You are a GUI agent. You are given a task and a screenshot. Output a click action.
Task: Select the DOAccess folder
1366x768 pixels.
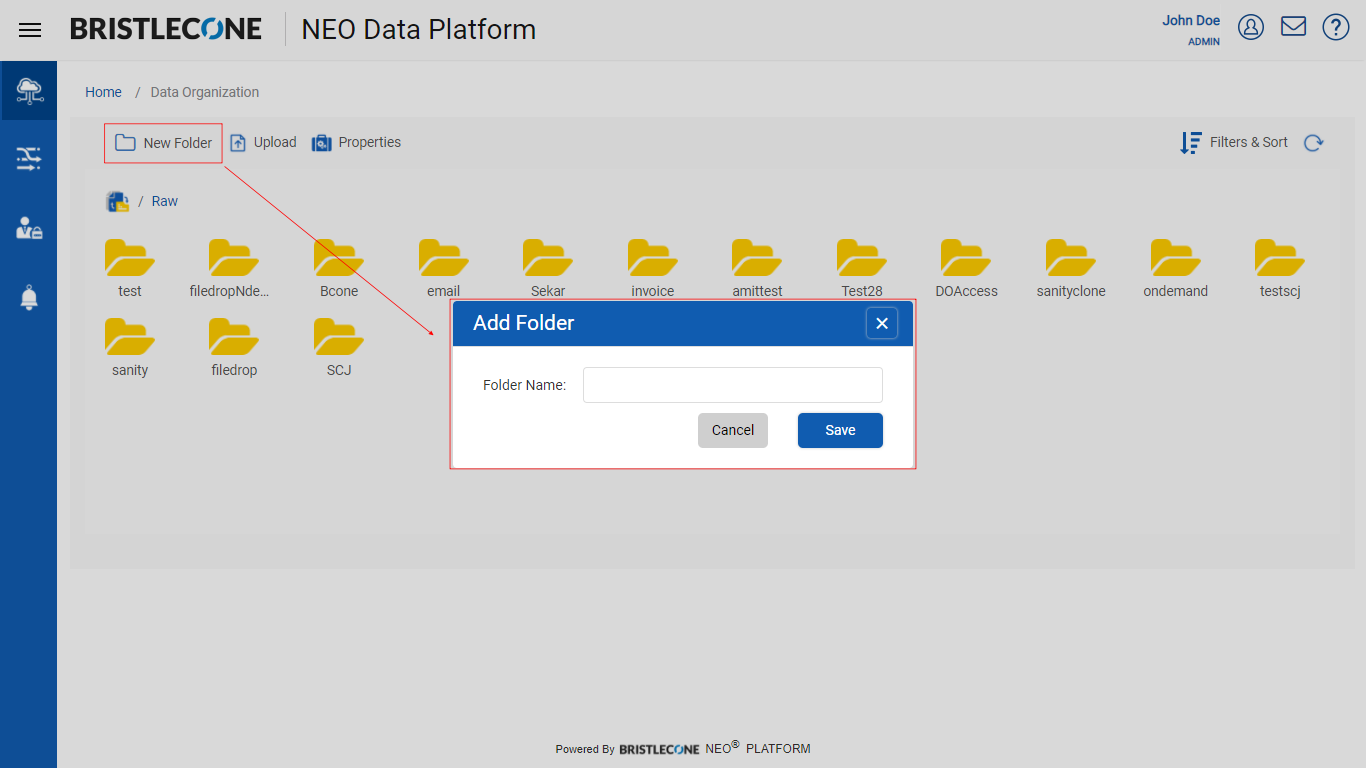click(x=966, y=269)
